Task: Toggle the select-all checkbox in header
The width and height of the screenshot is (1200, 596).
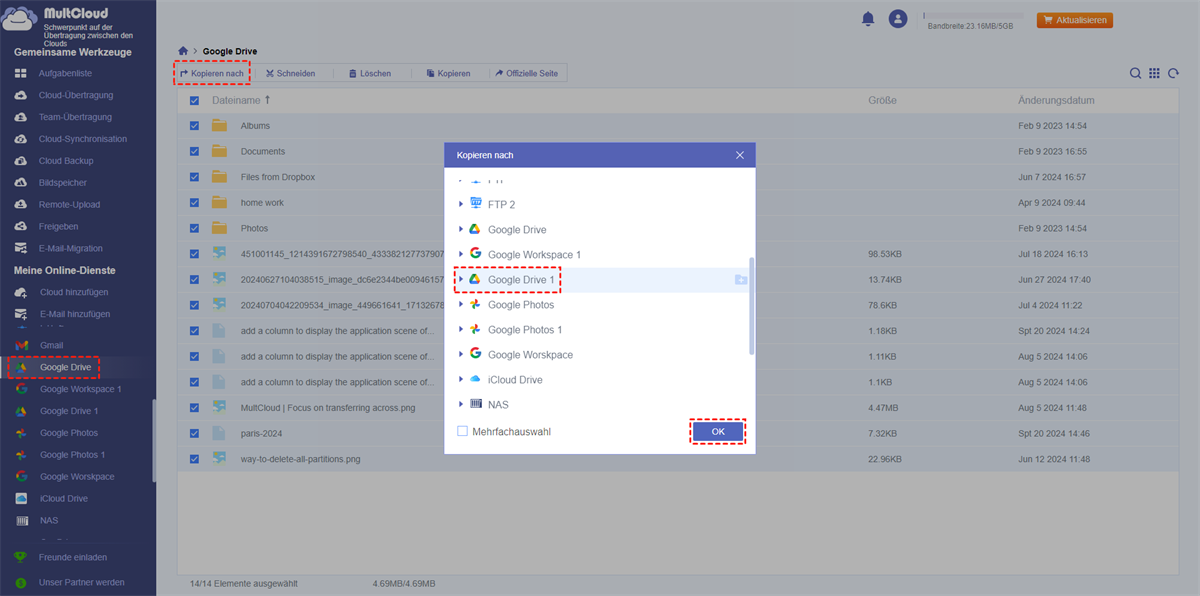Action: (194, 101)
